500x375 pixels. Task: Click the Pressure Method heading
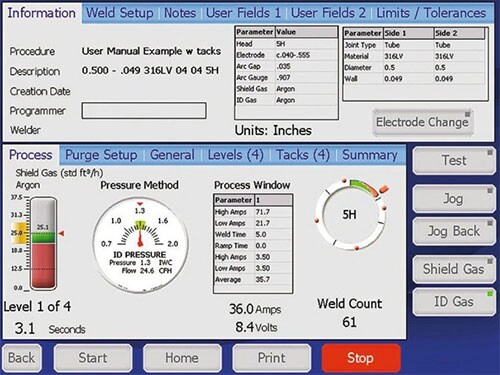click(139, 185)
